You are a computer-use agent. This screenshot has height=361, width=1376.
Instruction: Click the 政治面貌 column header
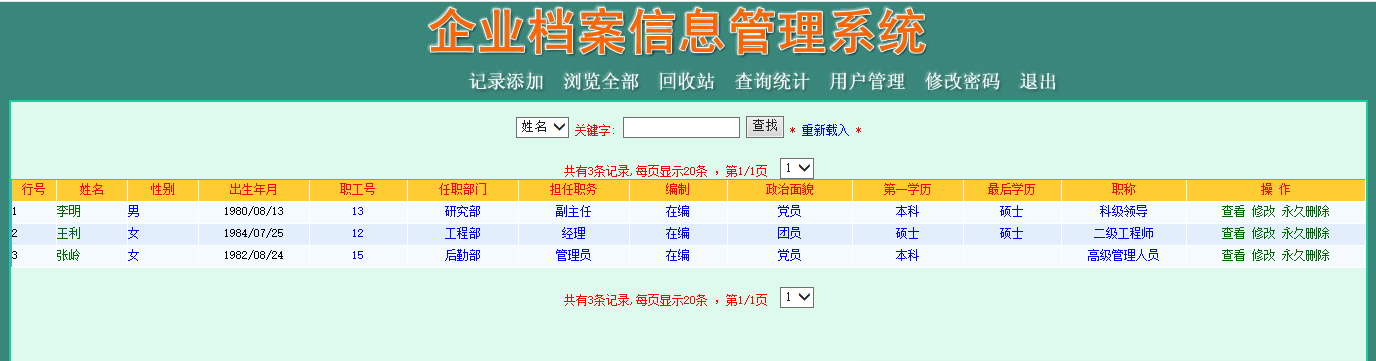click(790, 189)
